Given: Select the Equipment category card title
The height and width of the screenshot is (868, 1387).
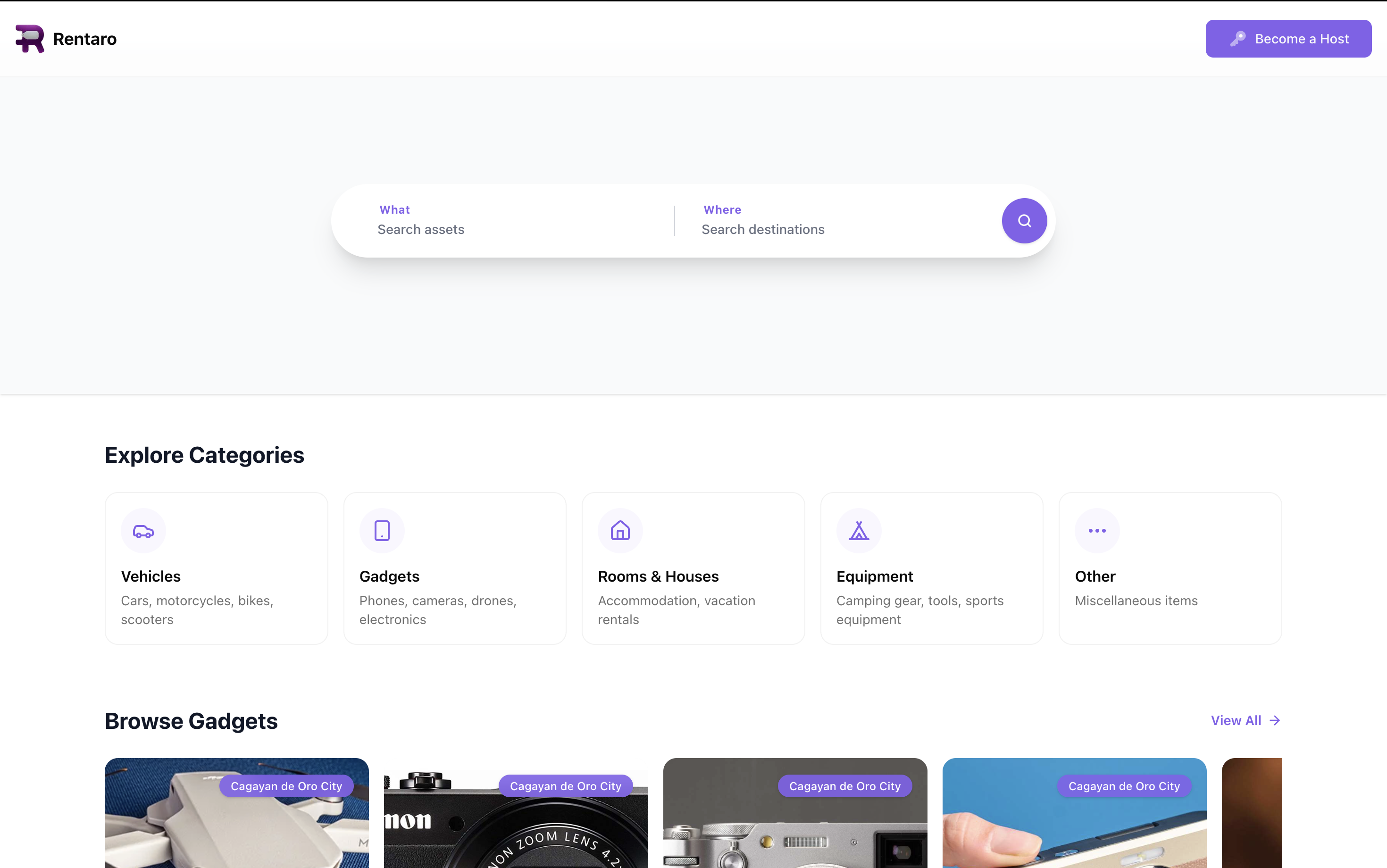Looking at the screenshot, I should (x=874, y=576).
